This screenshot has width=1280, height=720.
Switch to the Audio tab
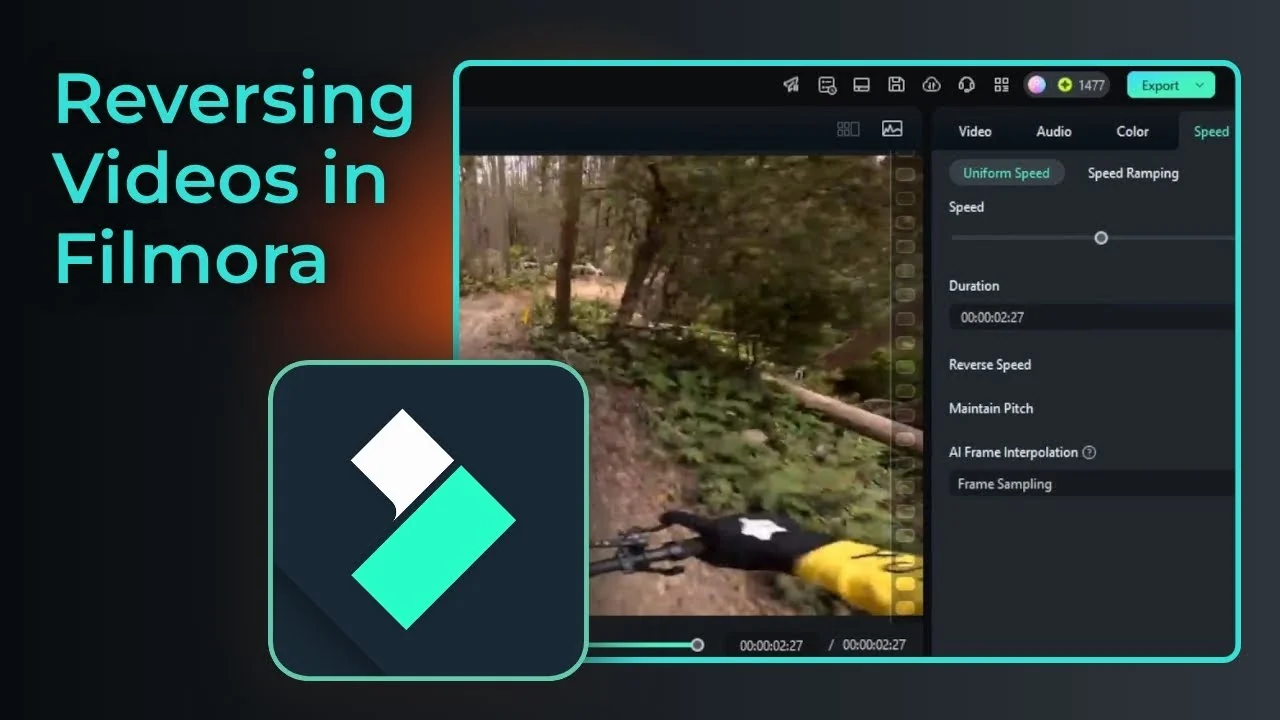tap(1053, 131)
